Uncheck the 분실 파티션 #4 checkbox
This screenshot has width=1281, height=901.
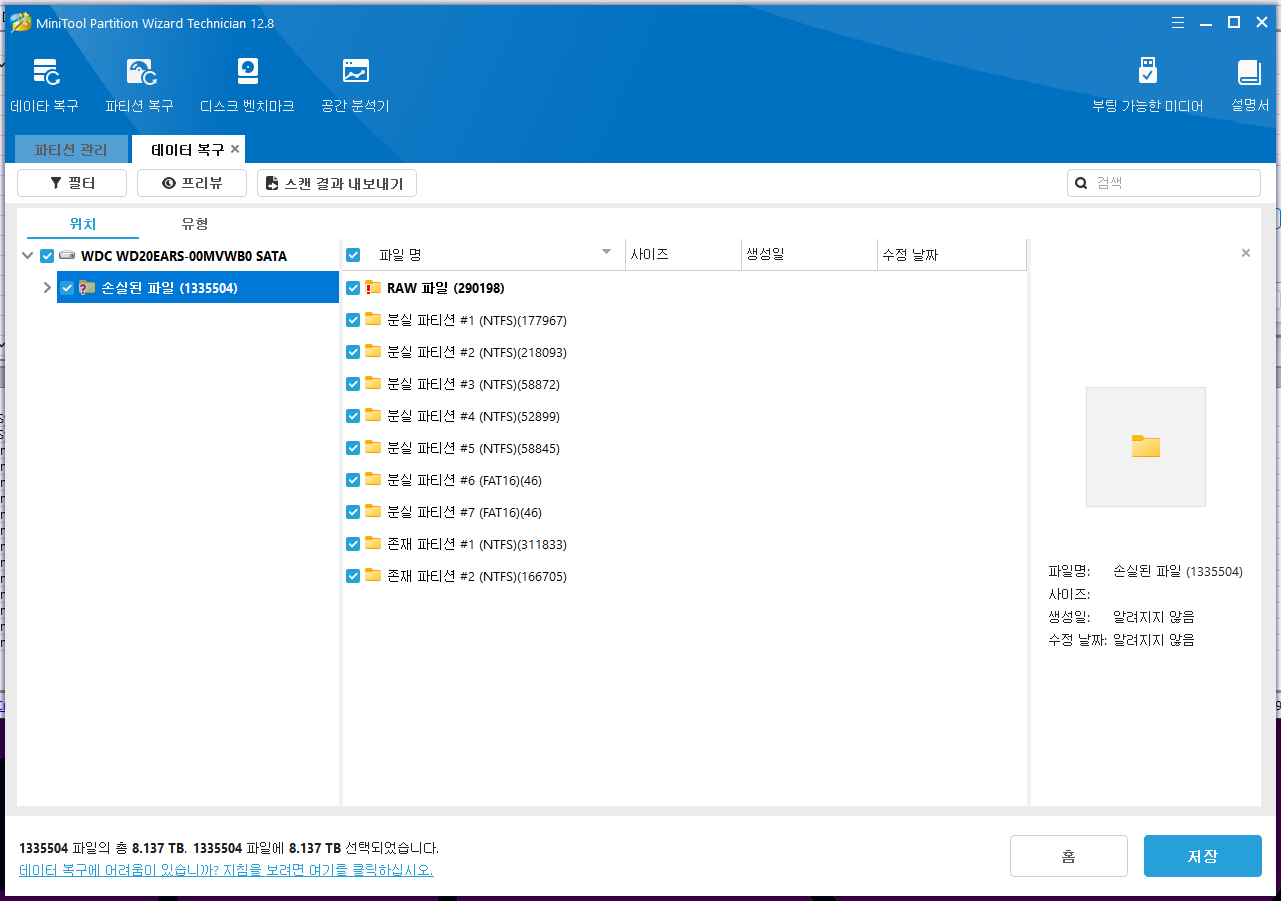point(353,416)
